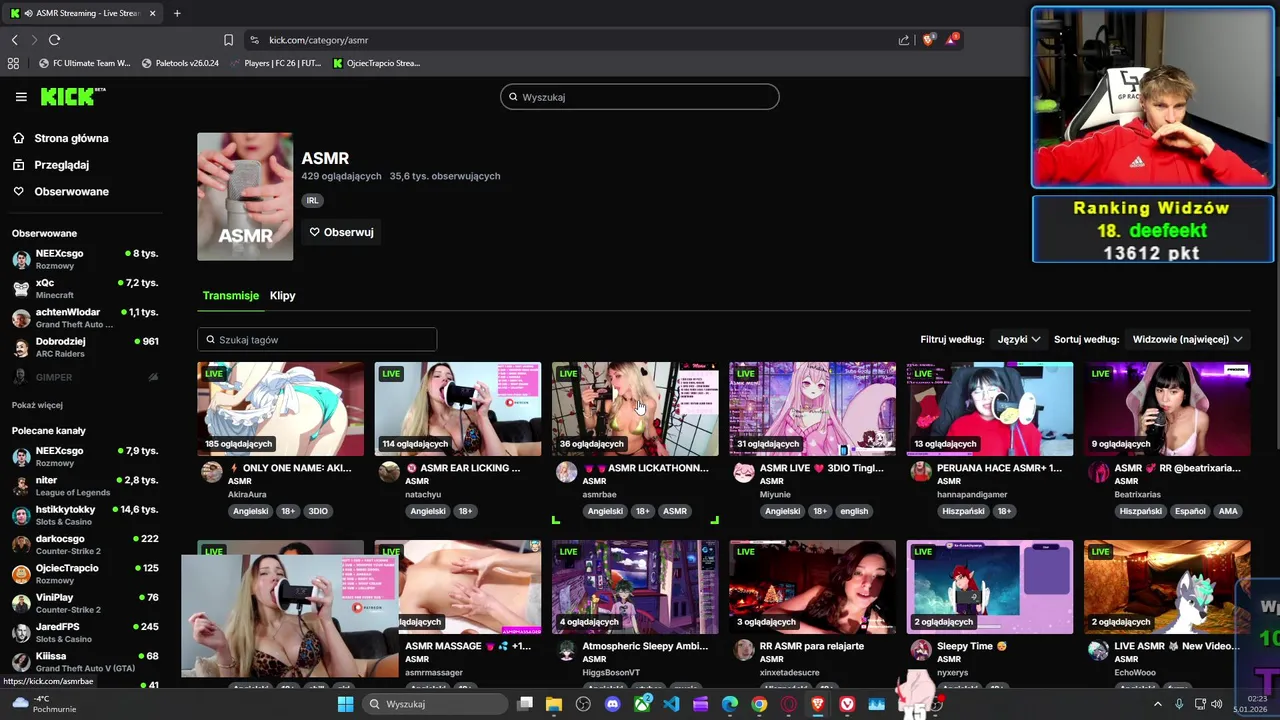Screen dimensions: 1280x720
Task: Open the Widzowie (najwięcej) sort dropdown
Action: pyautogui.click(x=1187, y=340)
